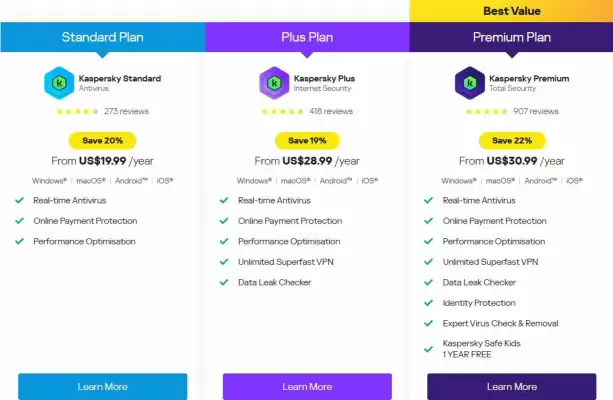This screenshot has height=400, width=613.
Task: Open the 273 reviews link
Action: click(126, 111)
